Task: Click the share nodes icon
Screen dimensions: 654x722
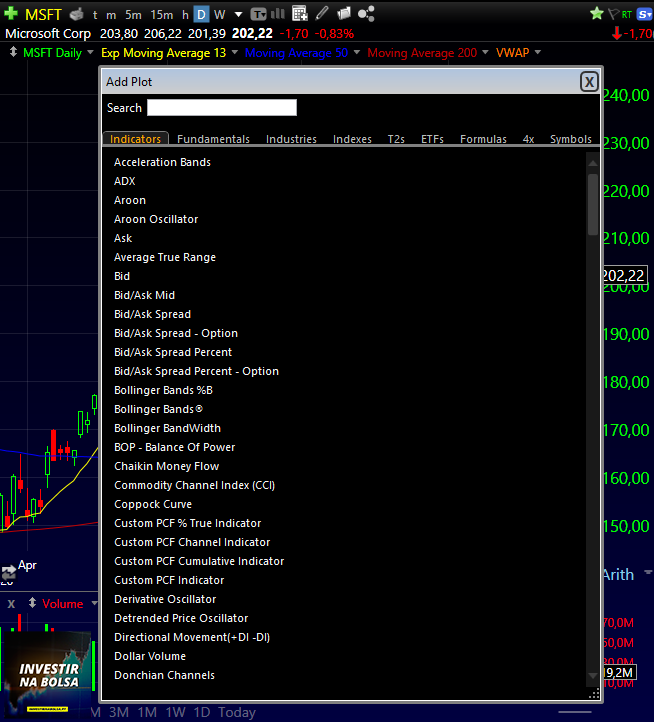Action: (x=366, y=14)
